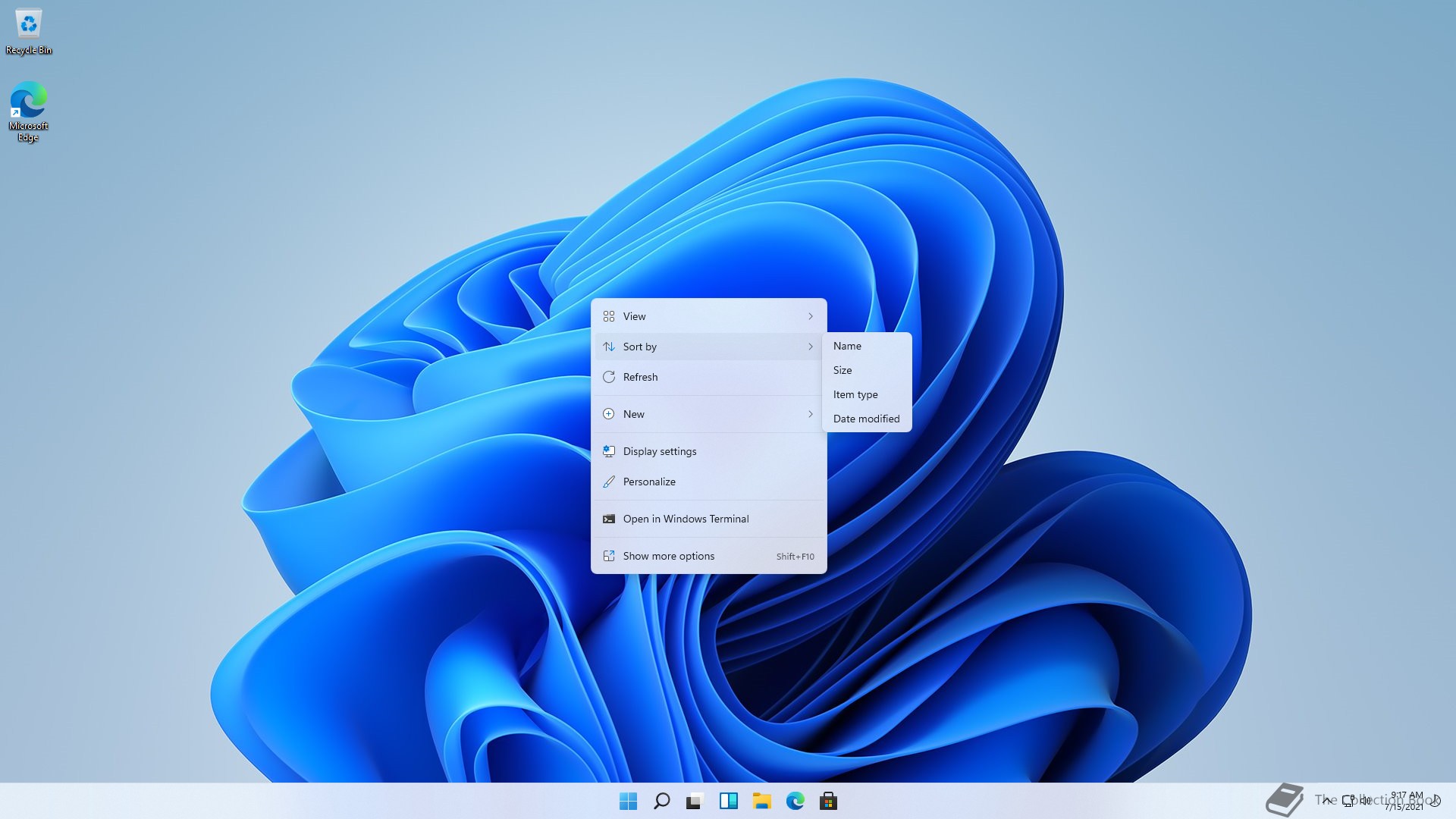The width and height of the screenshot is (1456, 819).
Task: Sort desktop items by Date modified
Action: pyautogui.click(x=867, y=419)
